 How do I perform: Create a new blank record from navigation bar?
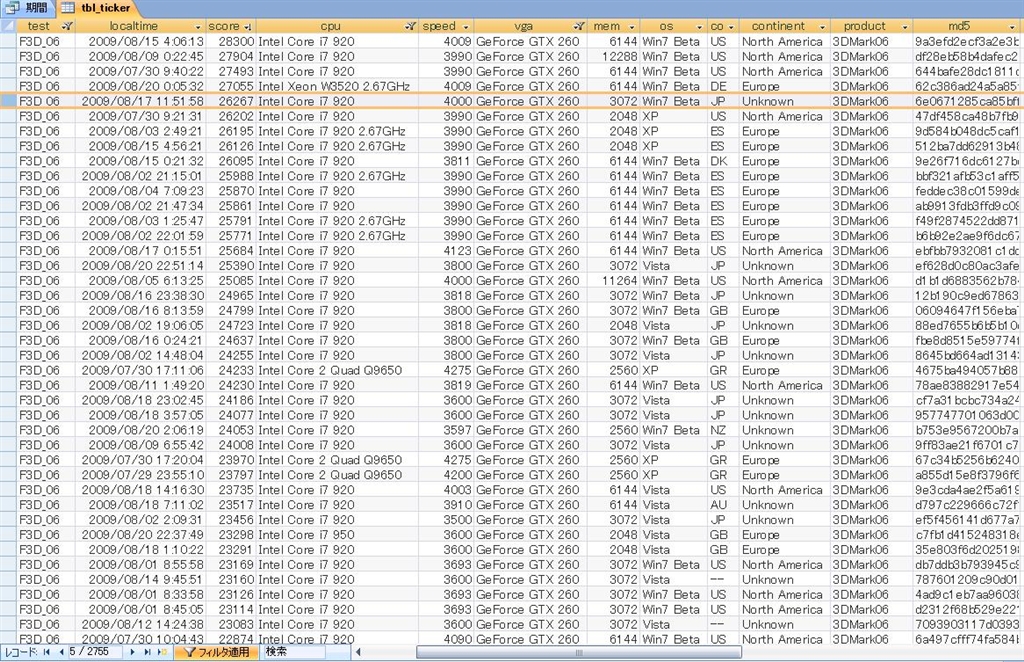163,652
